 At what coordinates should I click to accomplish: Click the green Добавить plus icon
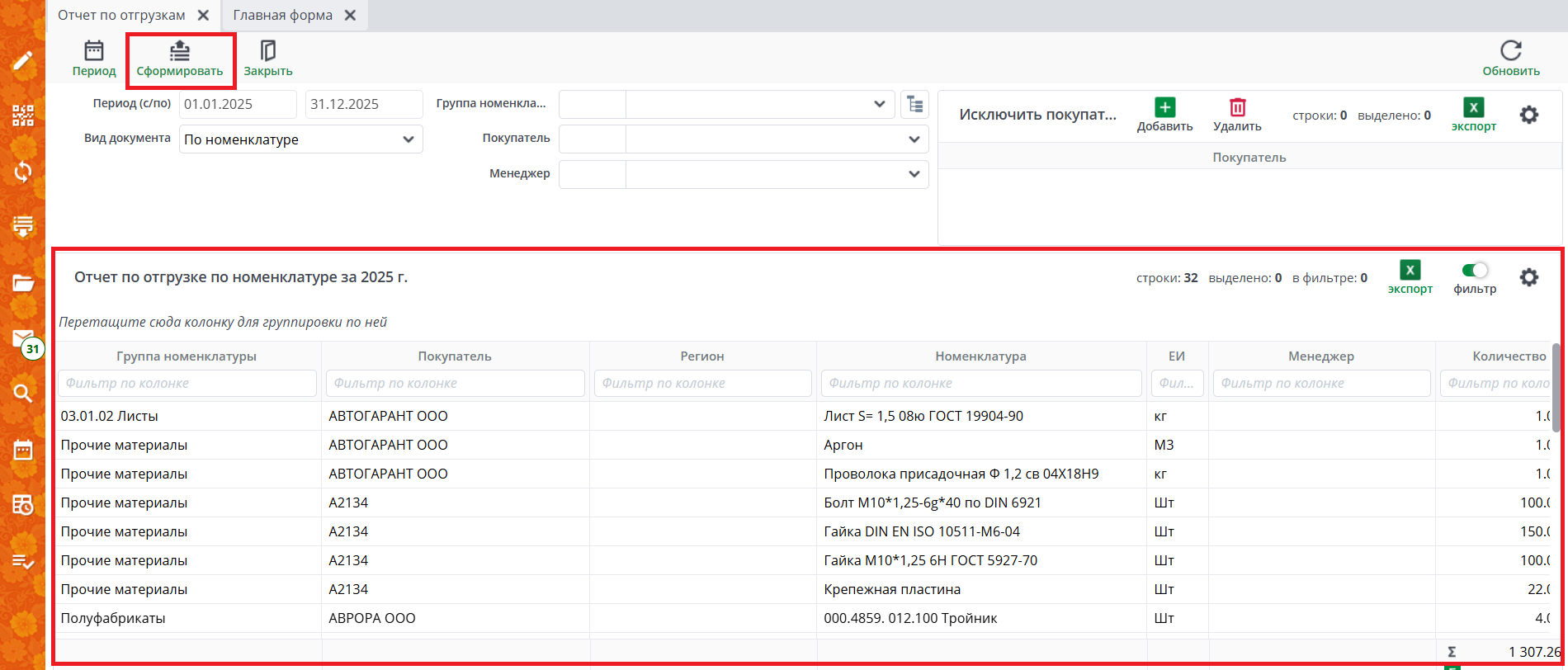(1164, 107)
